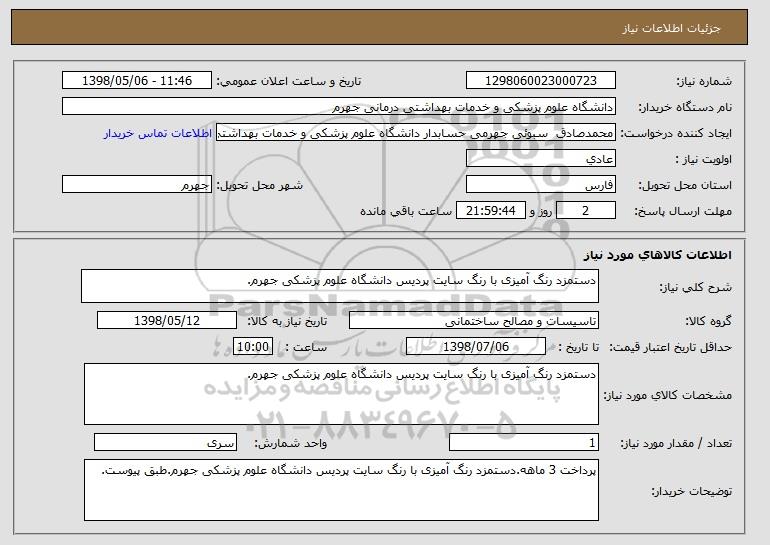Click the شرح کلی نیاز text box
The image size is (770, 545).
340,286
